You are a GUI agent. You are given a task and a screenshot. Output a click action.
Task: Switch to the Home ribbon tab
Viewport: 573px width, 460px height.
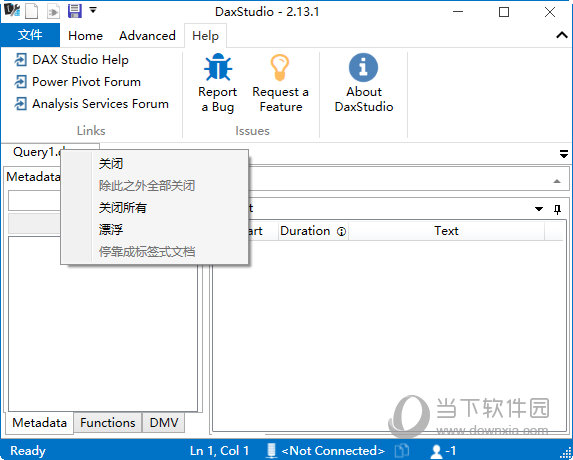pos(85,35)
